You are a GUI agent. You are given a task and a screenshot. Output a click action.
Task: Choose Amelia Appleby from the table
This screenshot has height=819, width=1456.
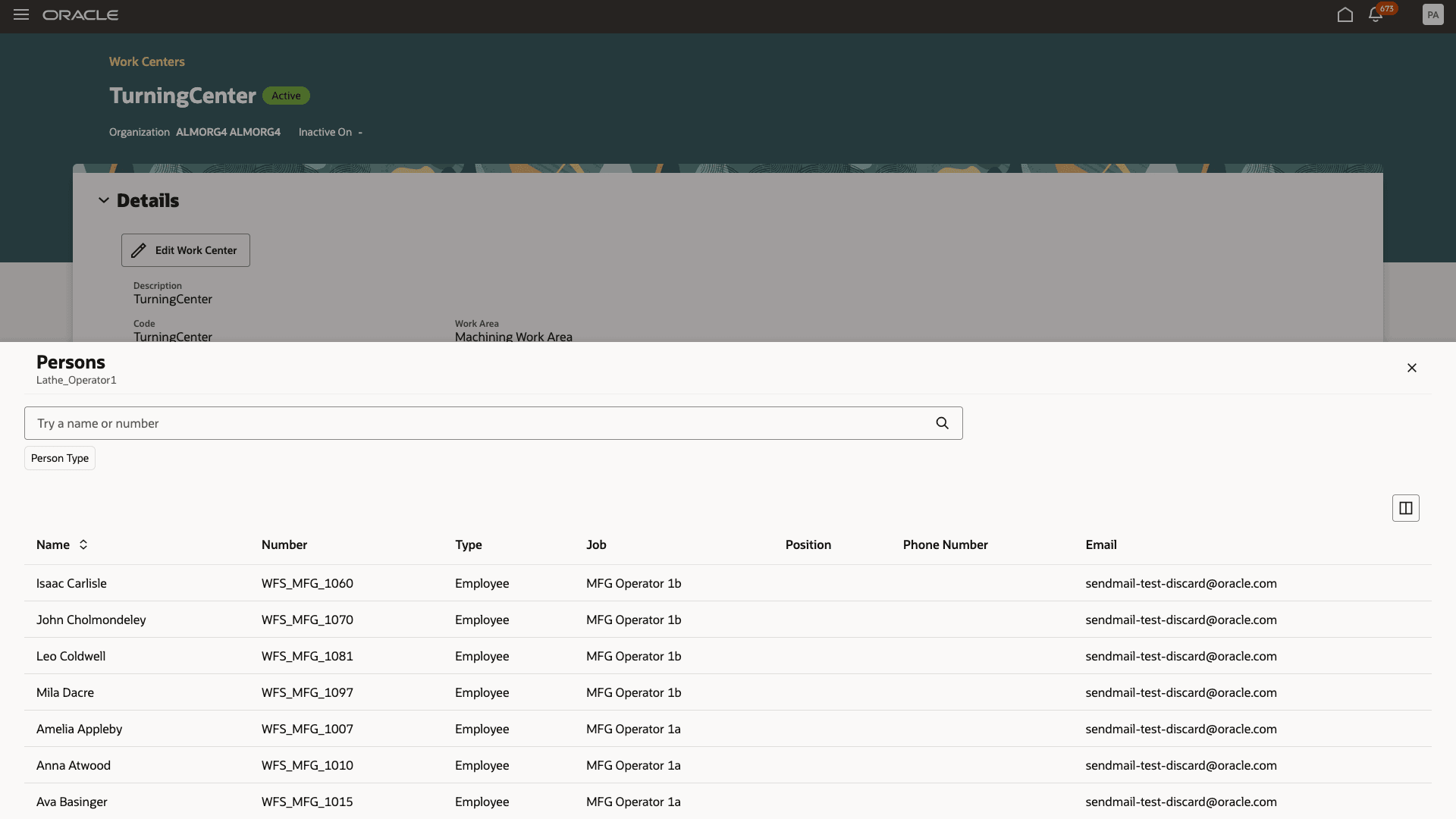click(79, 729)
